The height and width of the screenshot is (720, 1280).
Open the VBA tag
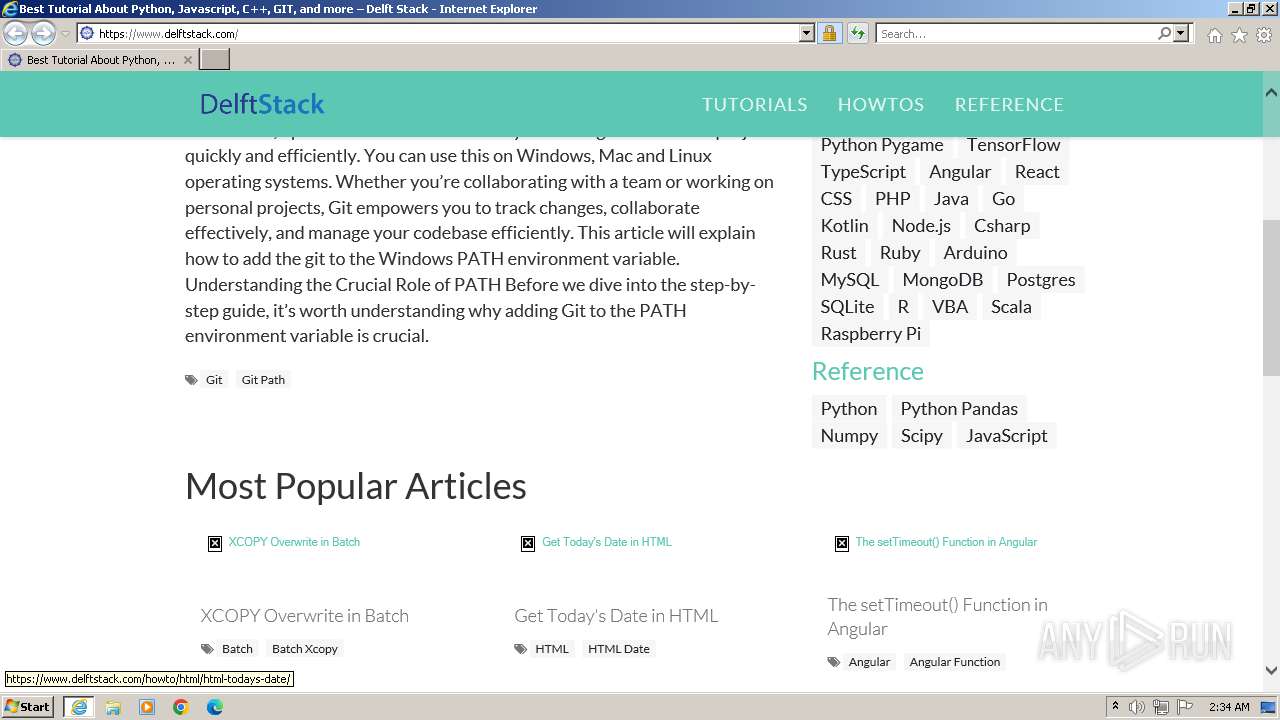950,307
